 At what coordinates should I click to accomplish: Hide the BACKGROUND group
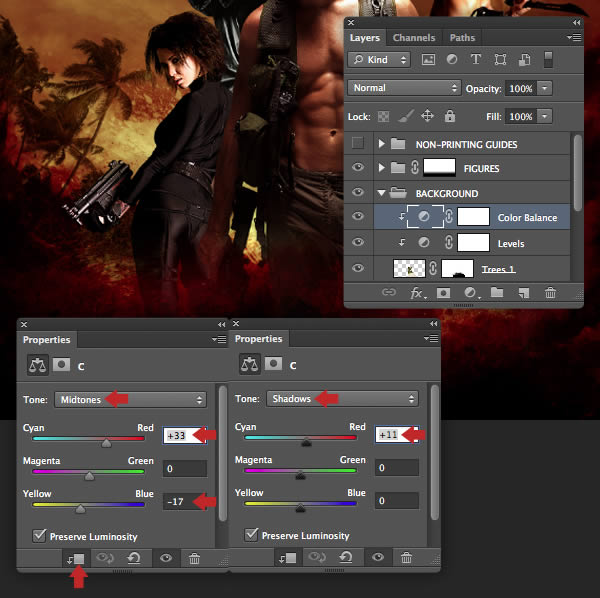[x=358, y=192]
